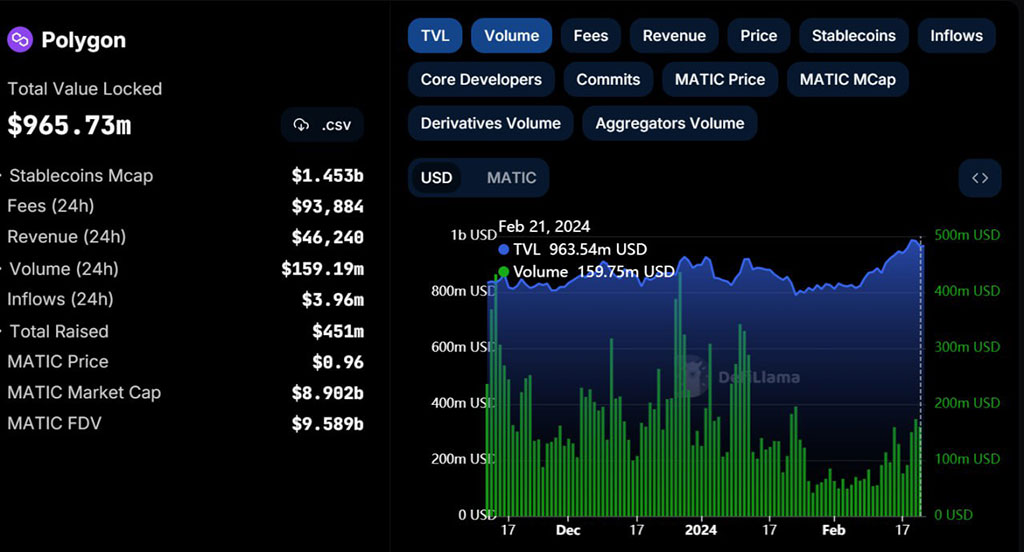Click the 963.54m USD TVL tooltip value
Screen dimensions: 1024x552
click(598, 250)
